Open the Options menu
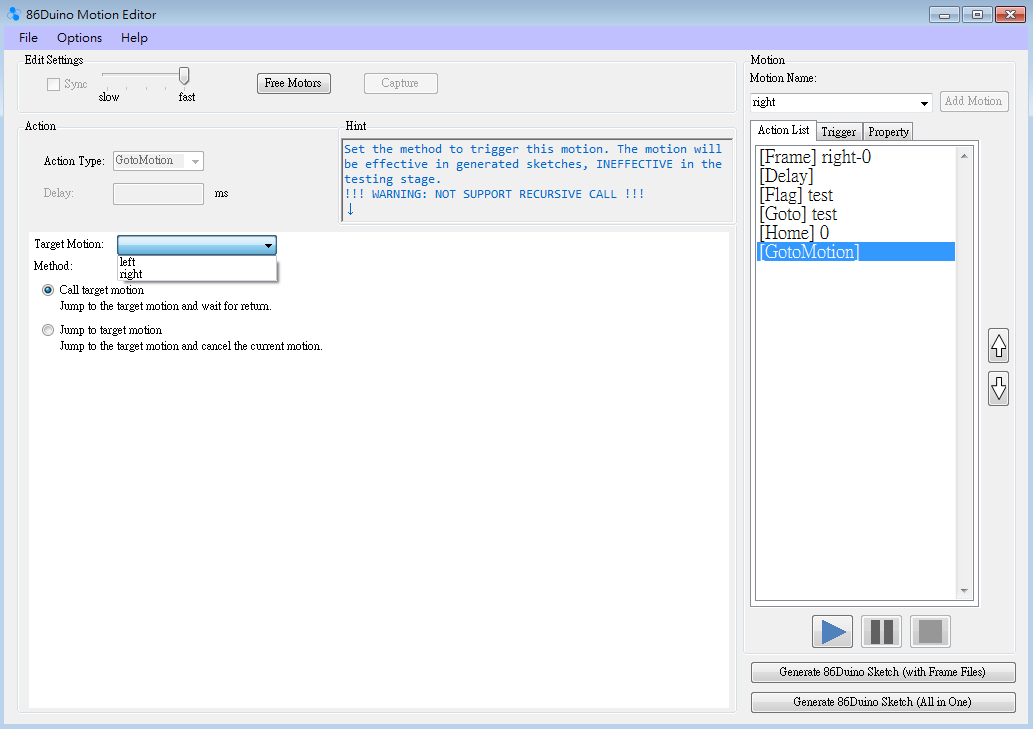This screenshot has height=729, width=1033. coord(80,38)
